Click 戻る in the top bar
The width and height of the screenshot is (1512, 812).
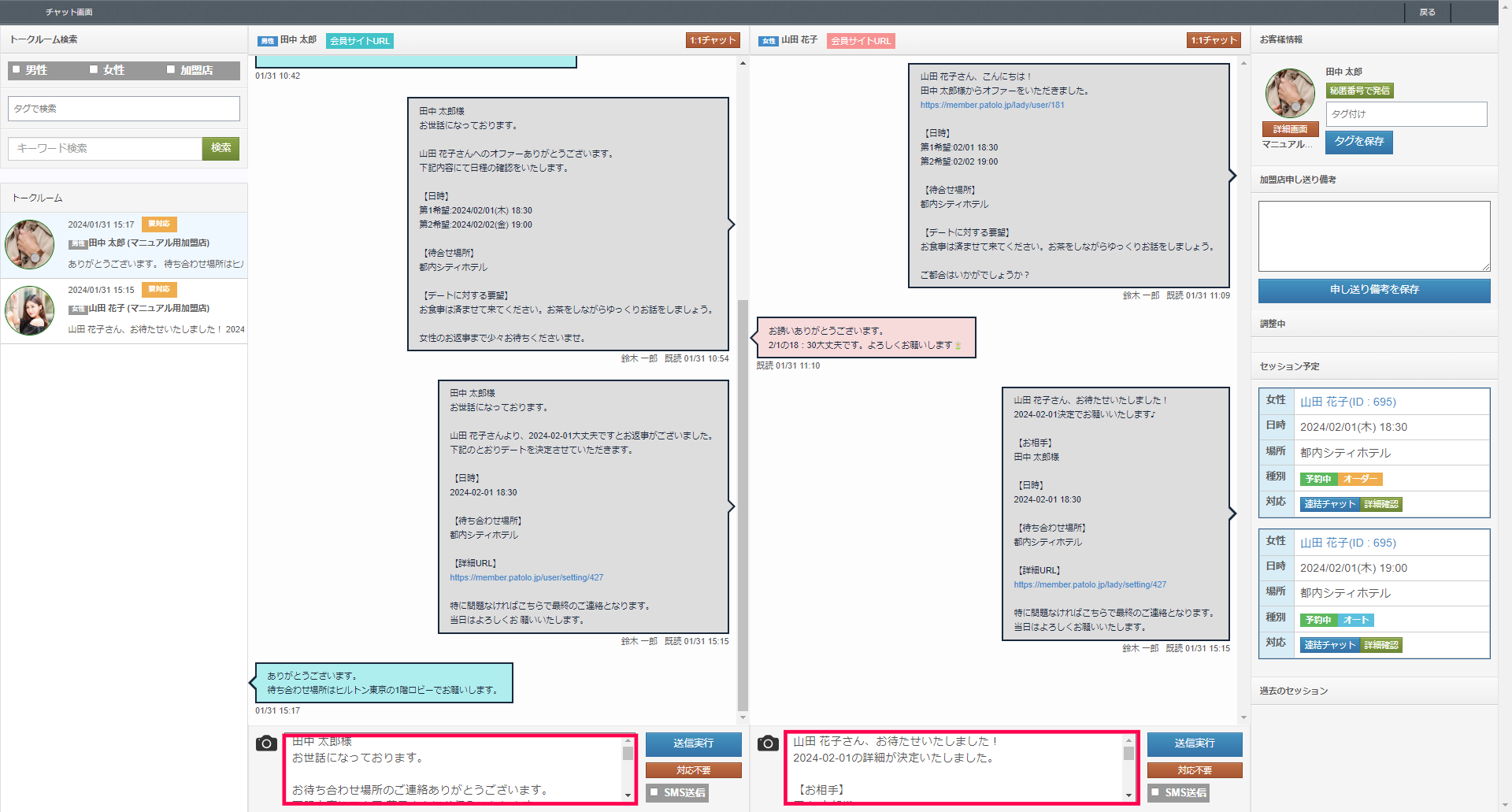(1427, 12)
